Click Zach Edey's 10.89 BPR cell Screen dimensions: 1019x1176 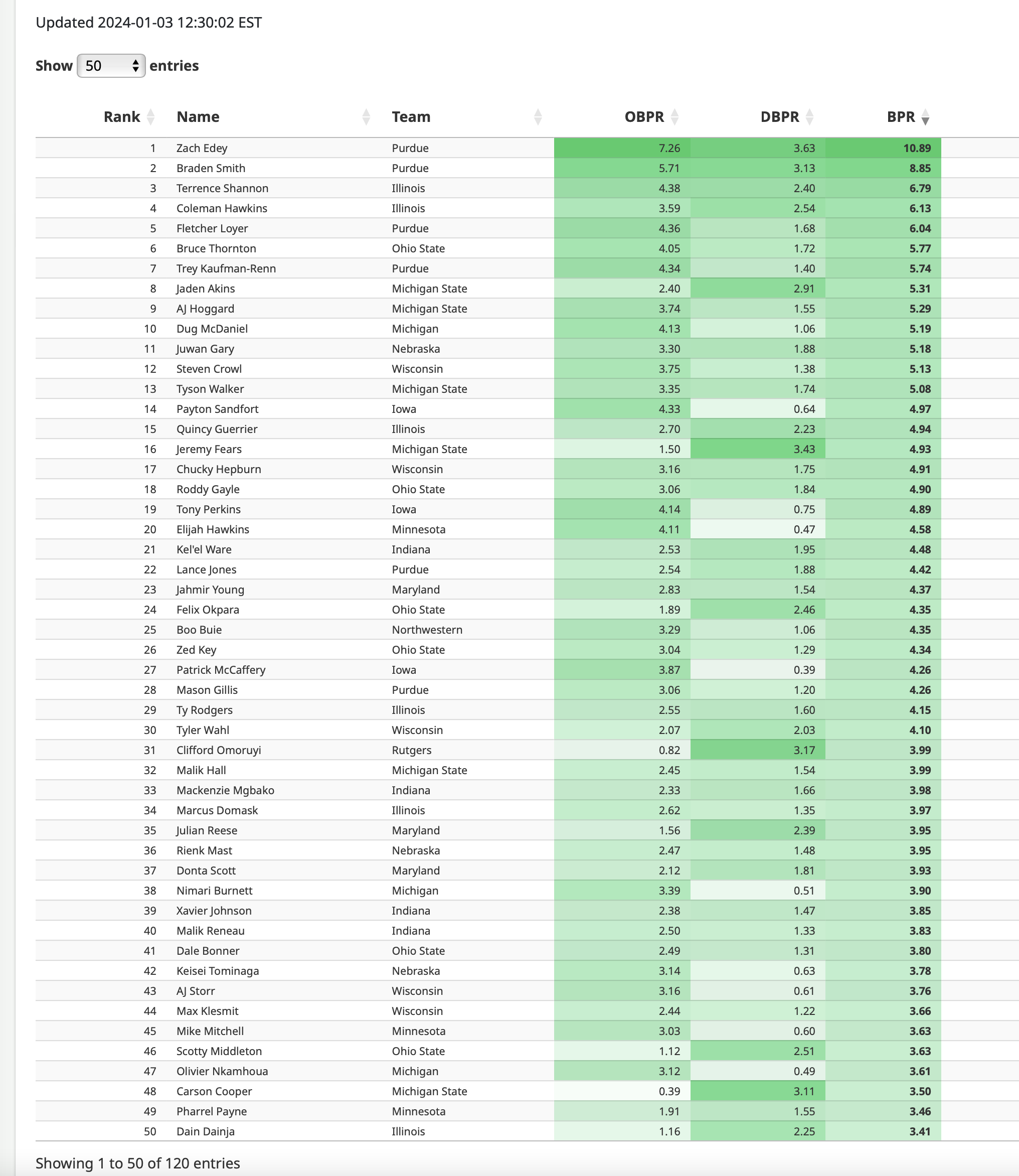pyautogui.click(x=917, y=149)
